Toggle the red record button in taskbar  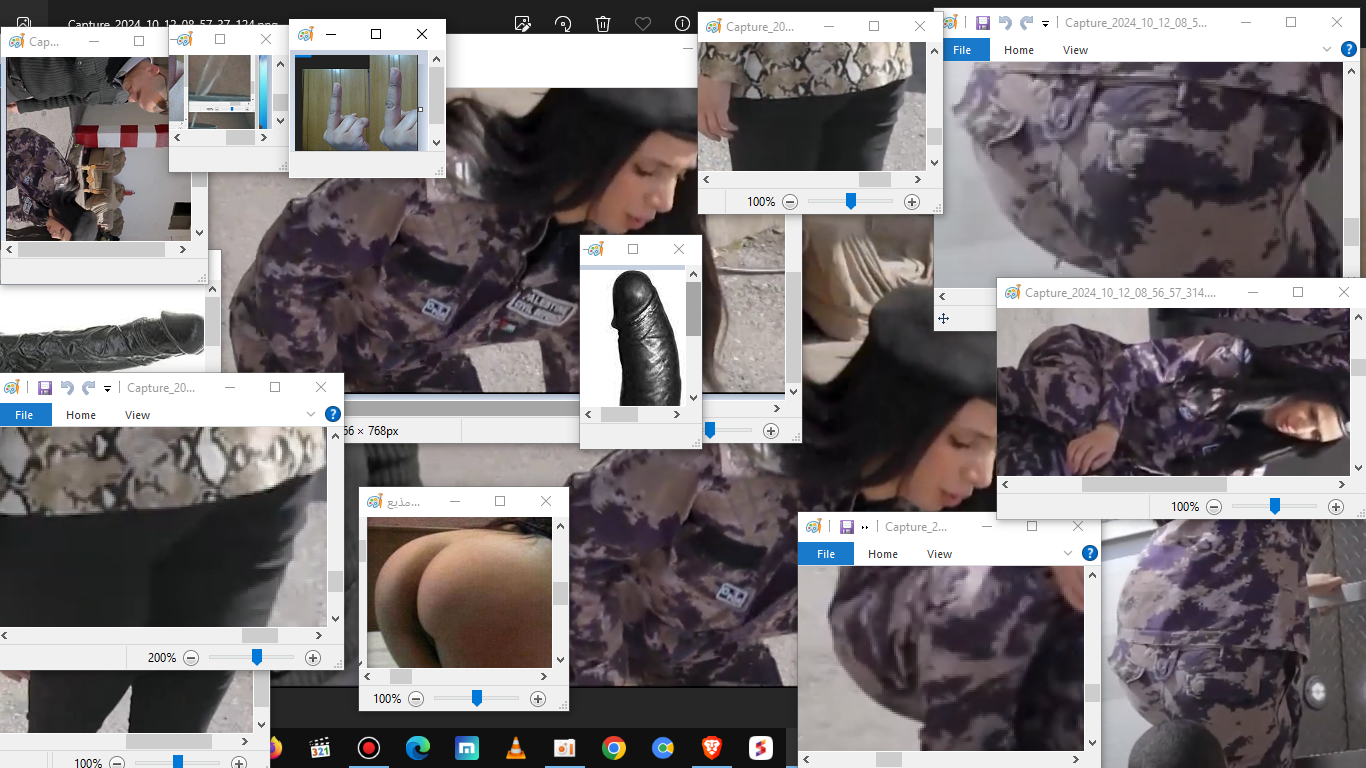pyautogui.click(x=369, y=748)
